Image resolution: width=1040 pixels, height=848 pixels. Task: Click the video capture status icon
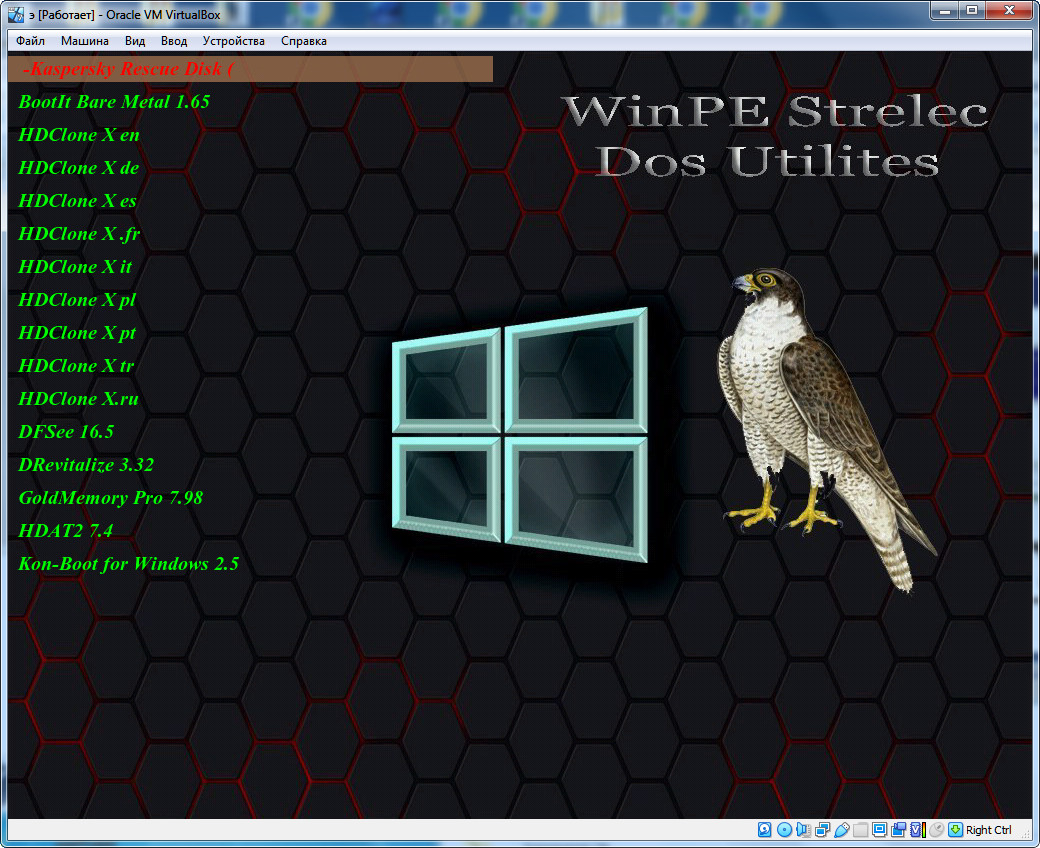899,829
